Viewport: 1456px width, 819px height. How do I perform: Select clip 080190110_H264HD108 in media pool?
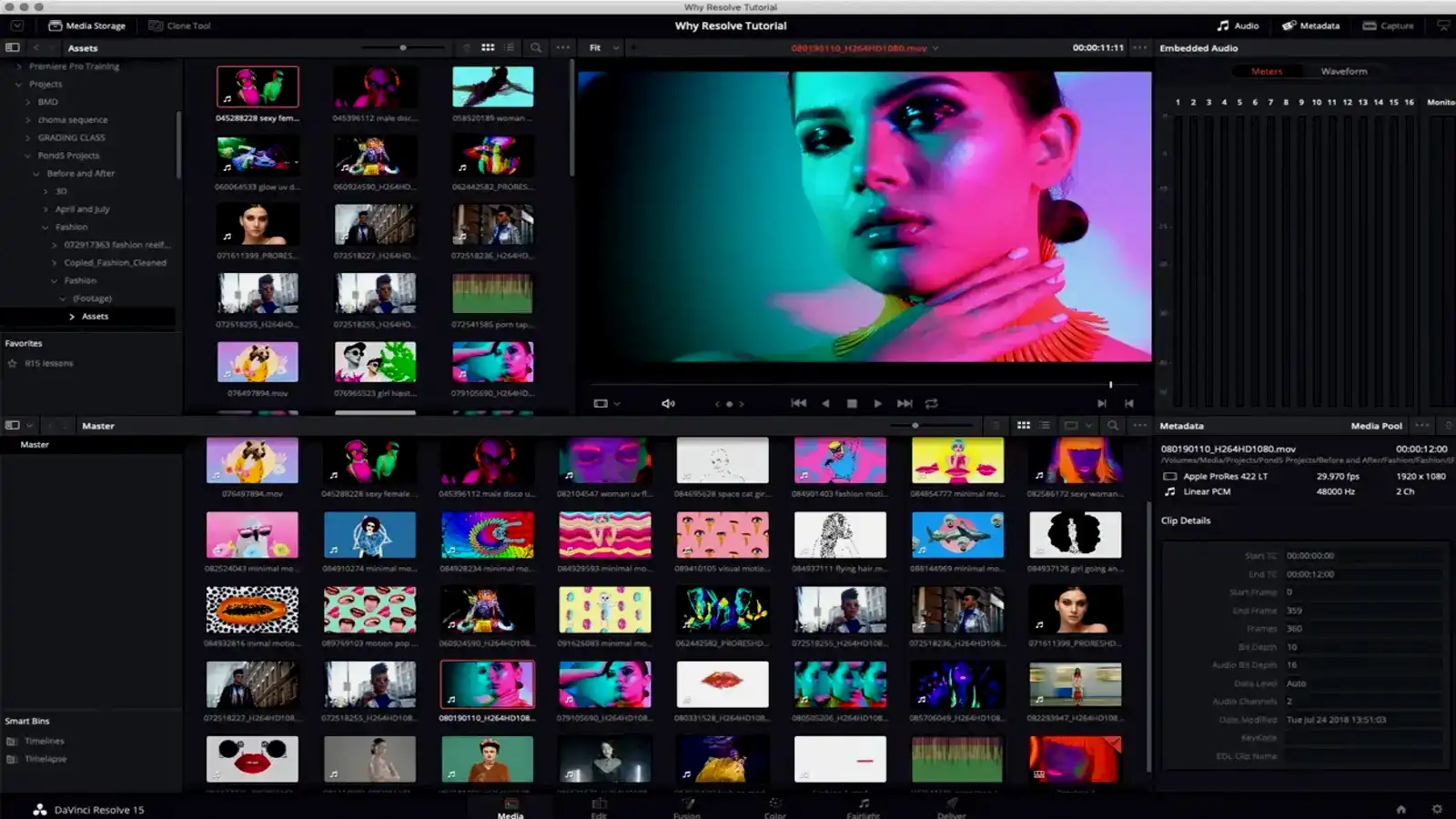[487, 684]
